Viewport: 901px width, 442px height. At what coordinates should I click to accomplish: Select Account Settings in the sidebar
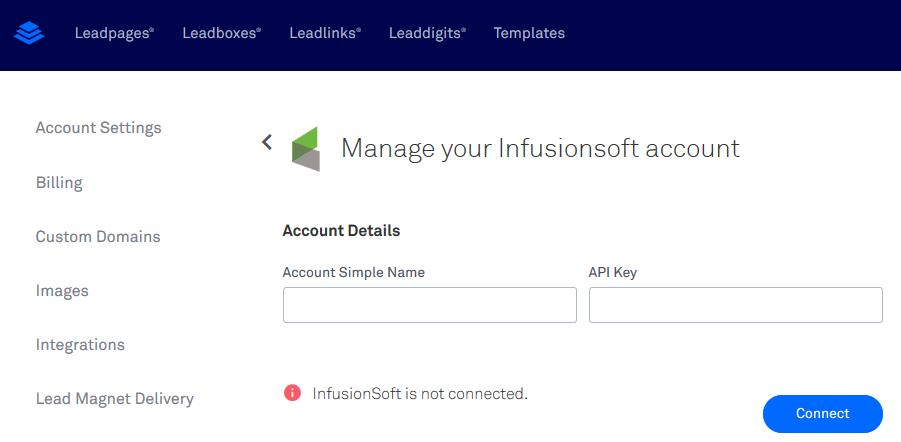[99, 128]
